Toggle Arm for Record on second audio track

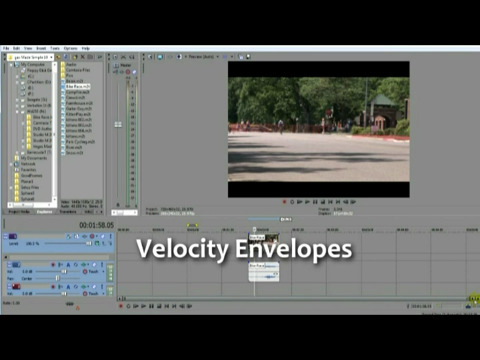click(53, 287)
